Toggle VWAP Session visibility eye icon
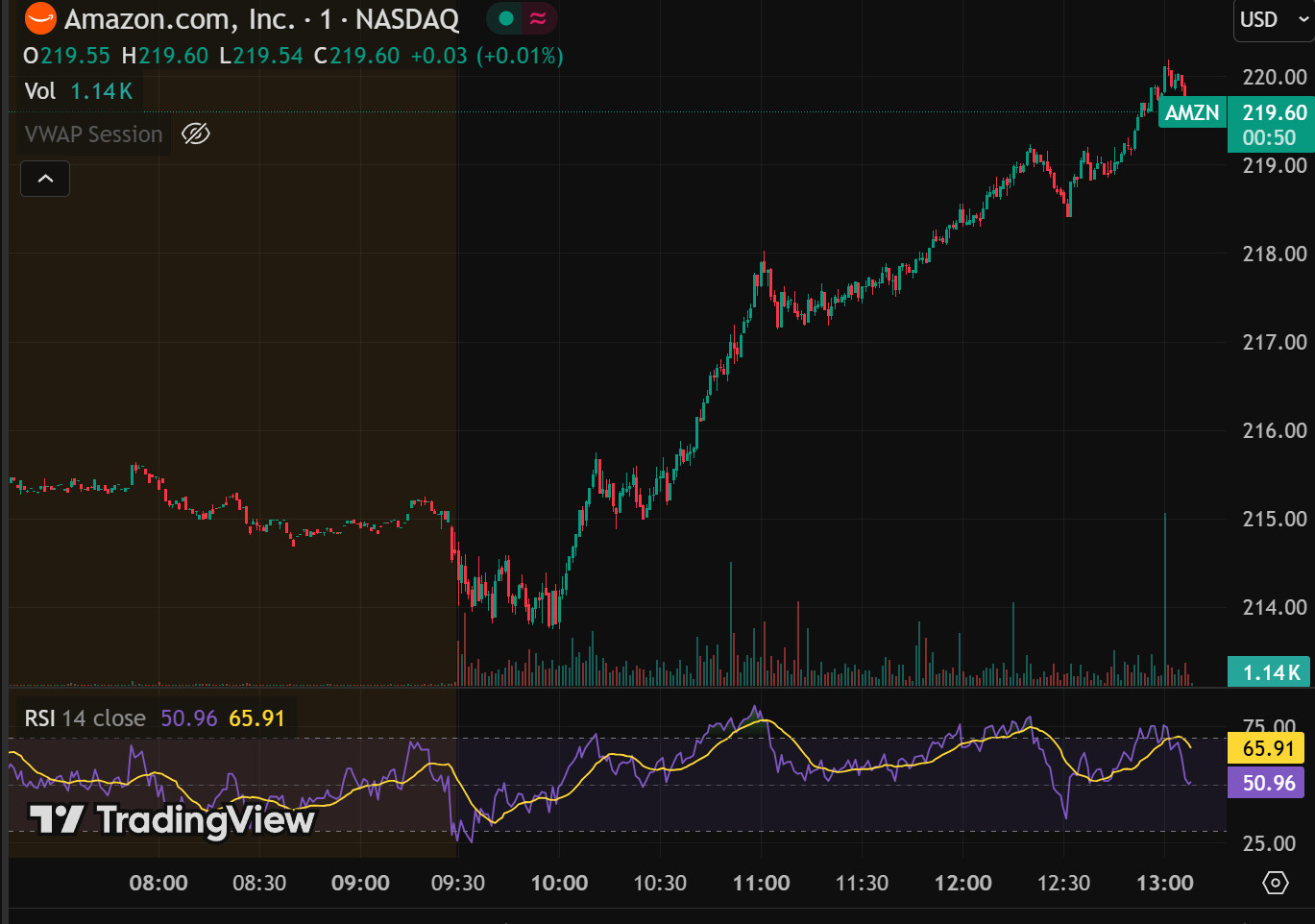Image resolution: width=1315 pixels, height=924 pixels. (x=195, y=134)
